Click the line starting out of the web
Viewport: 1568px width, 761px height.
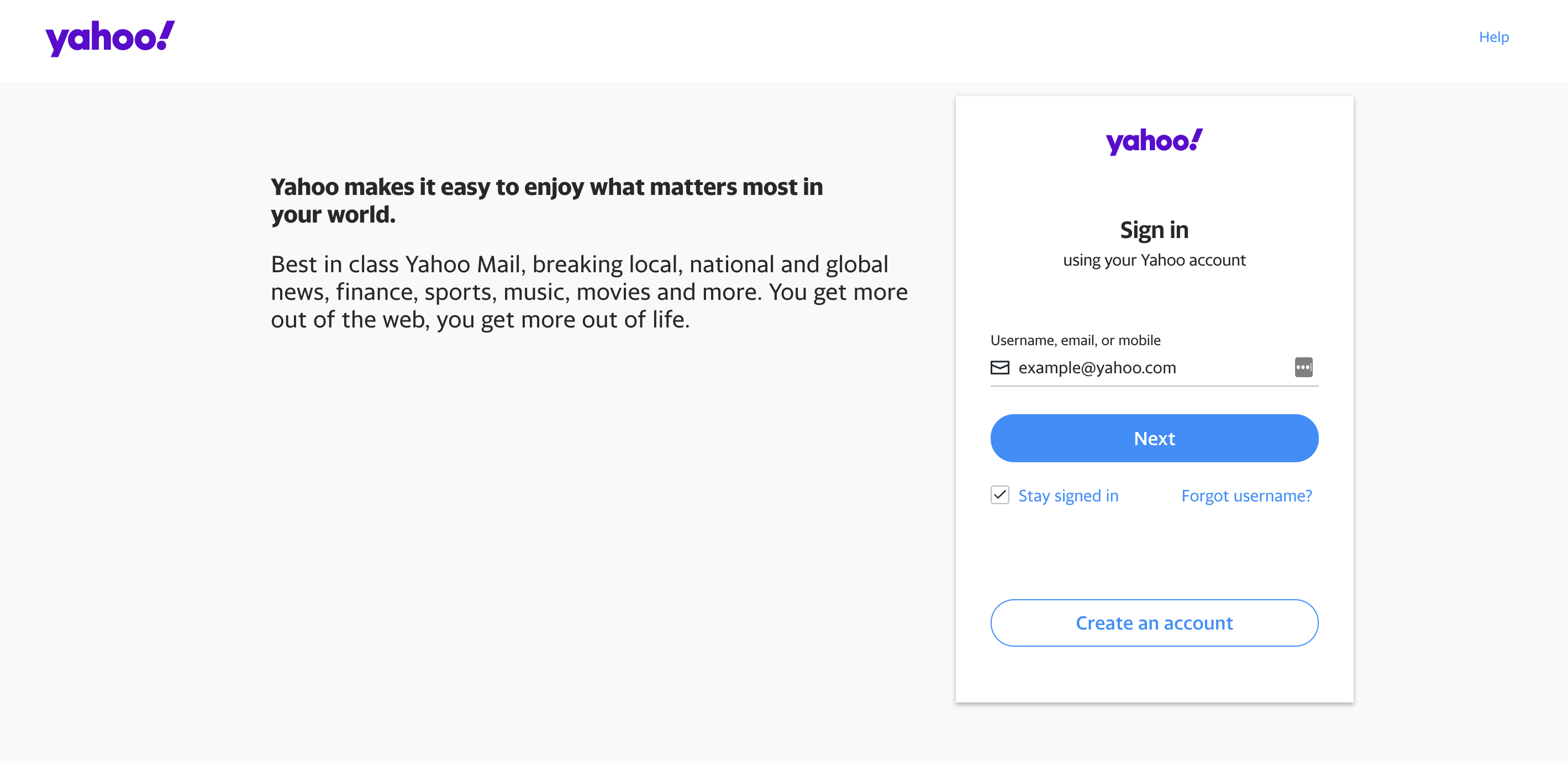(480, 320)
